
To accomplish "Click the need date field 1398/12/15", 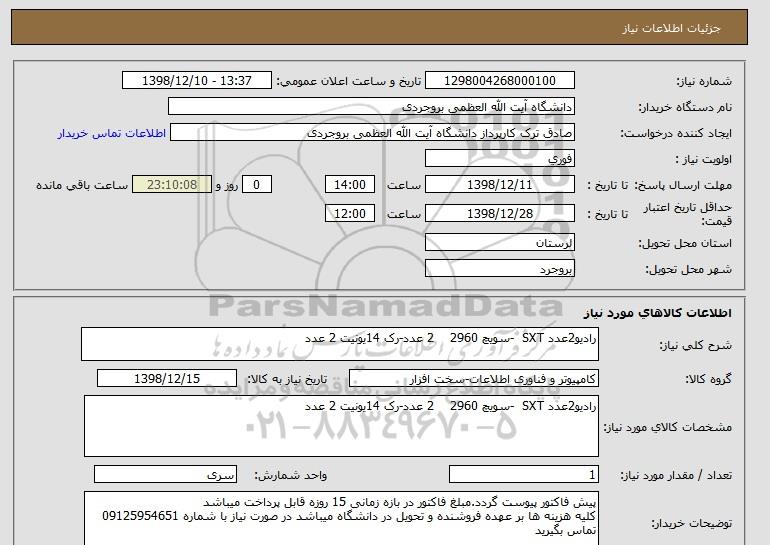I will point(167,379).
